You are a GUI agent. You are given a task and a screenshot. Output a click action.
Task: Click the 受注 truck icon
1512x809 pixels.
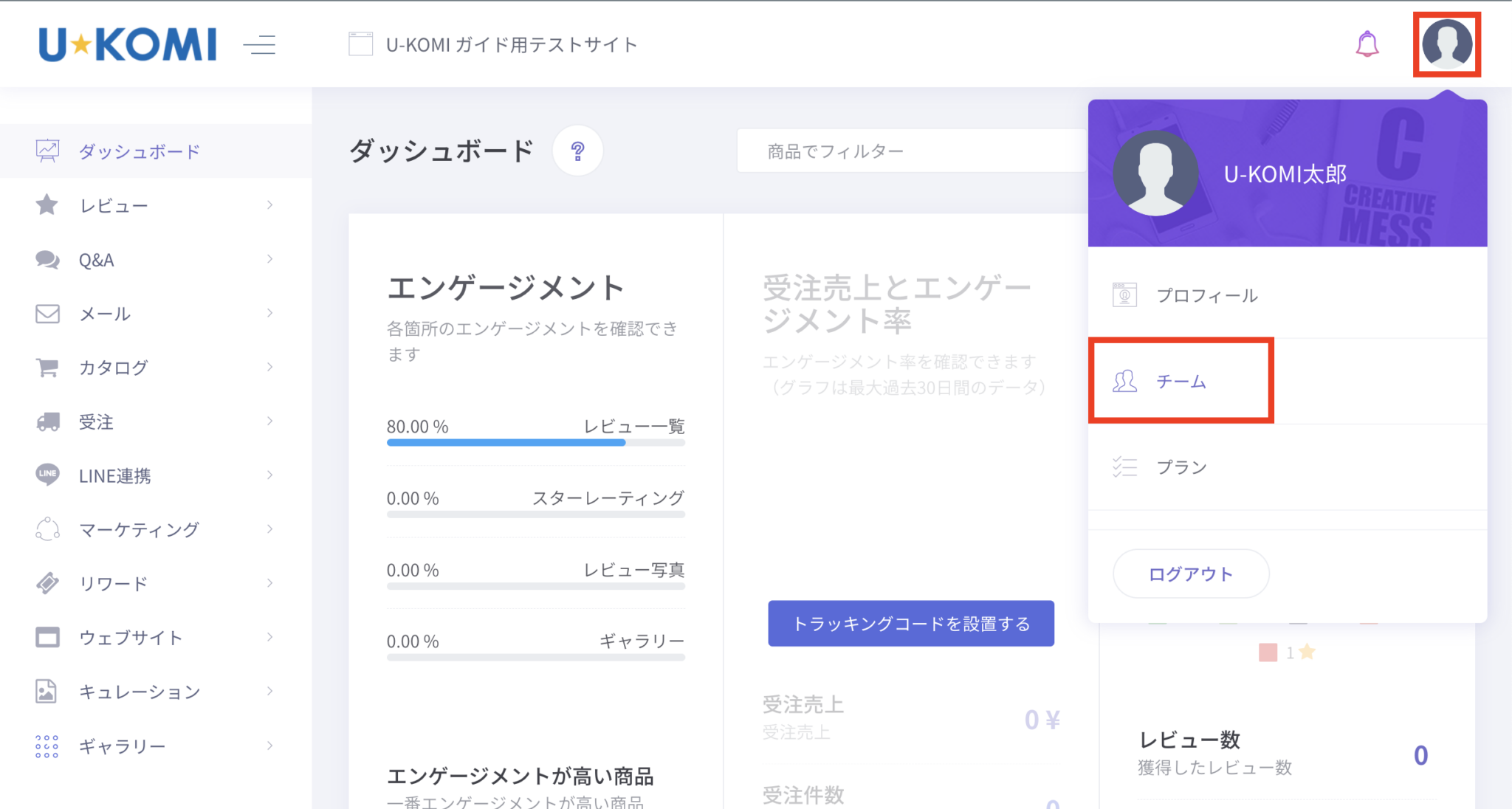point(47,421)
